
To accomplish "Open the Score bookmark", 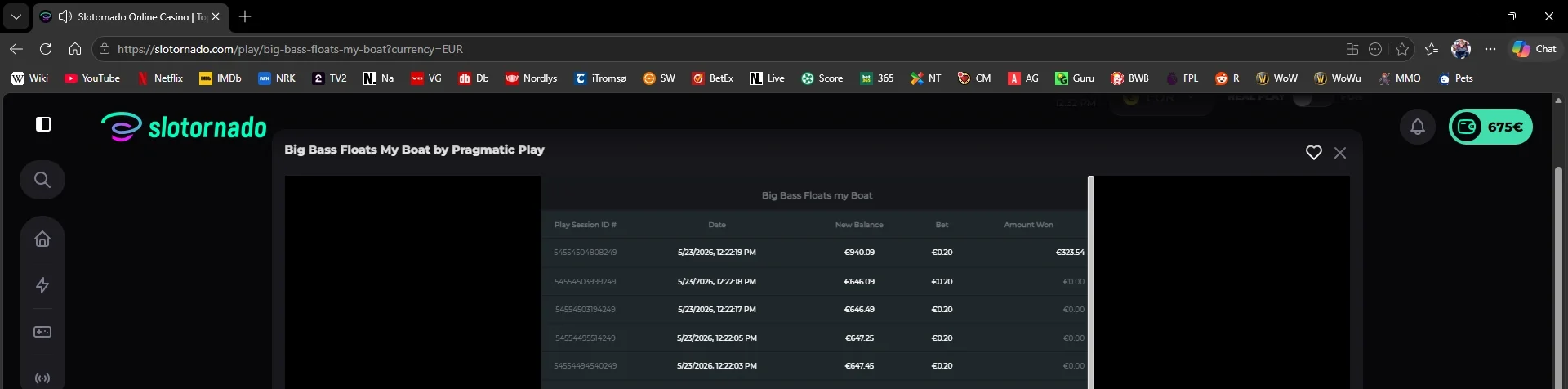I will (822, 78).
